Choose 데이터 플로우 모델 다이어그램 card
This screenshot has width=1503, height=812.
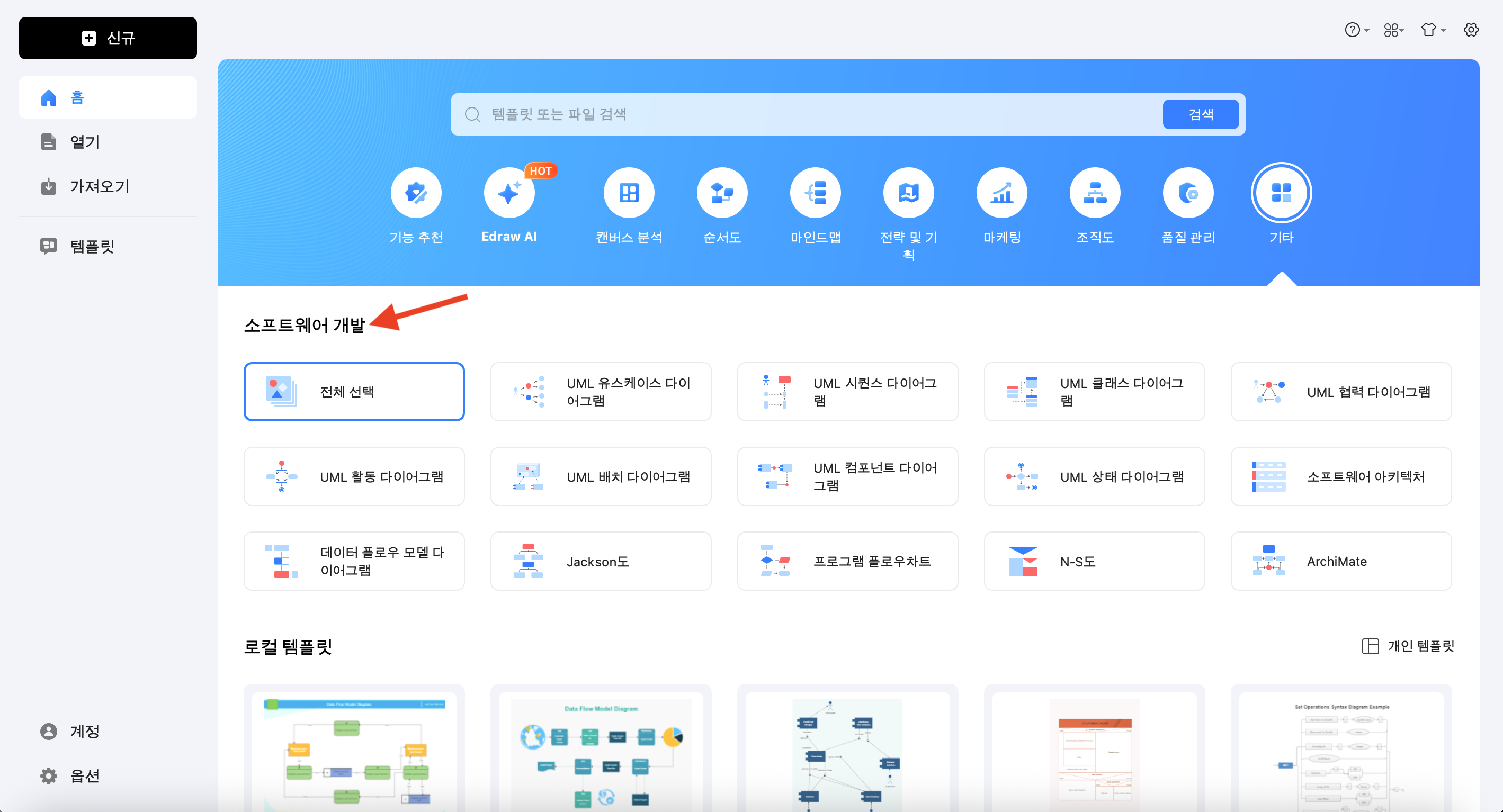pyautogui.click(x=354, y=561)
